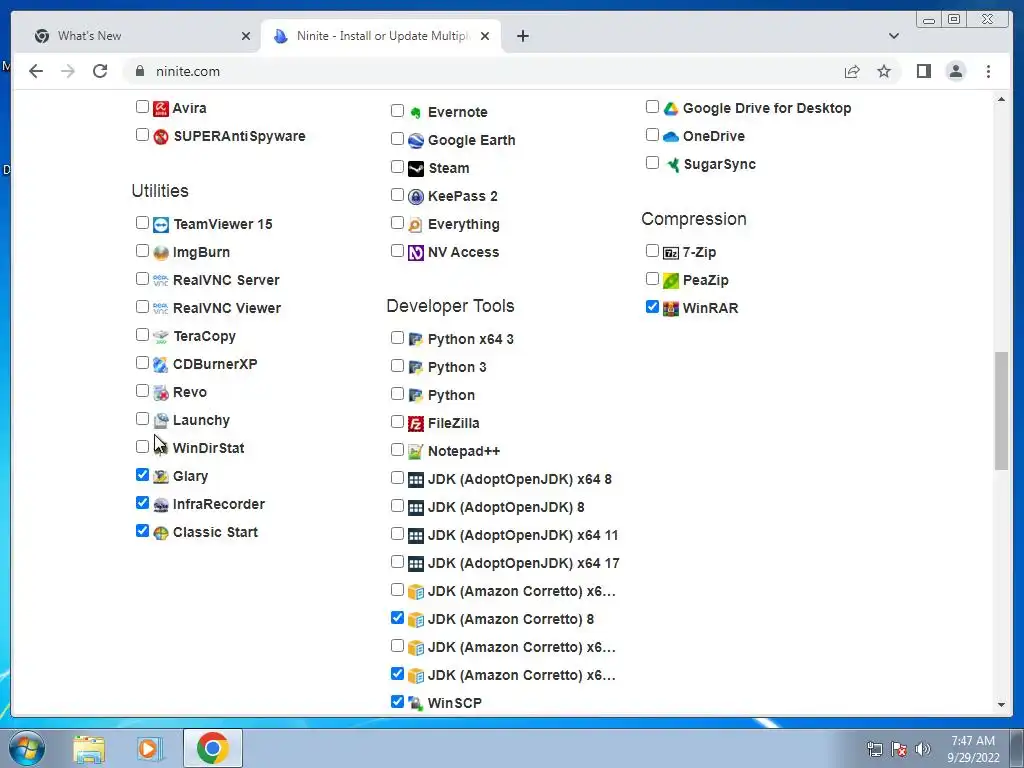
Task: Click the OneDrive cloud icon
Action: coord(671,136)
